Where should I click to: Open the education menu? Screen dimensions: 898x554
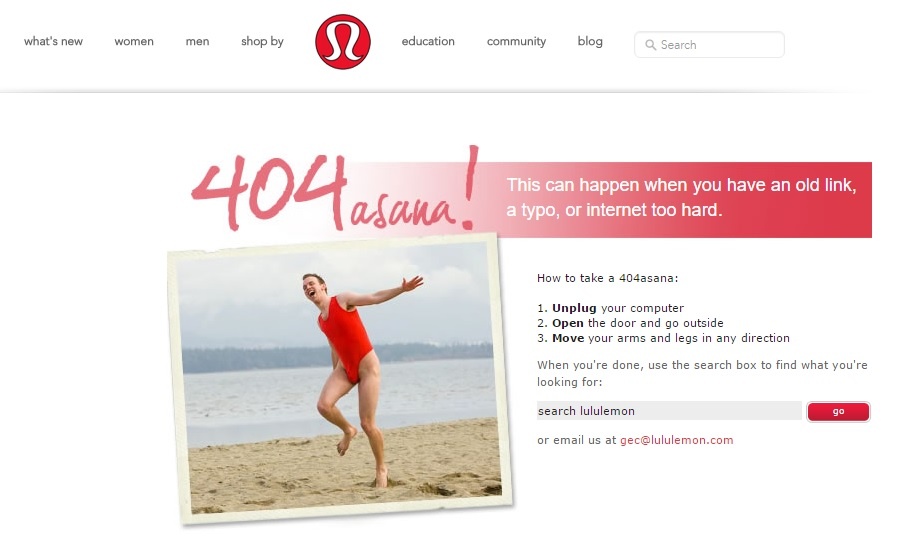[x=428, y=41]
